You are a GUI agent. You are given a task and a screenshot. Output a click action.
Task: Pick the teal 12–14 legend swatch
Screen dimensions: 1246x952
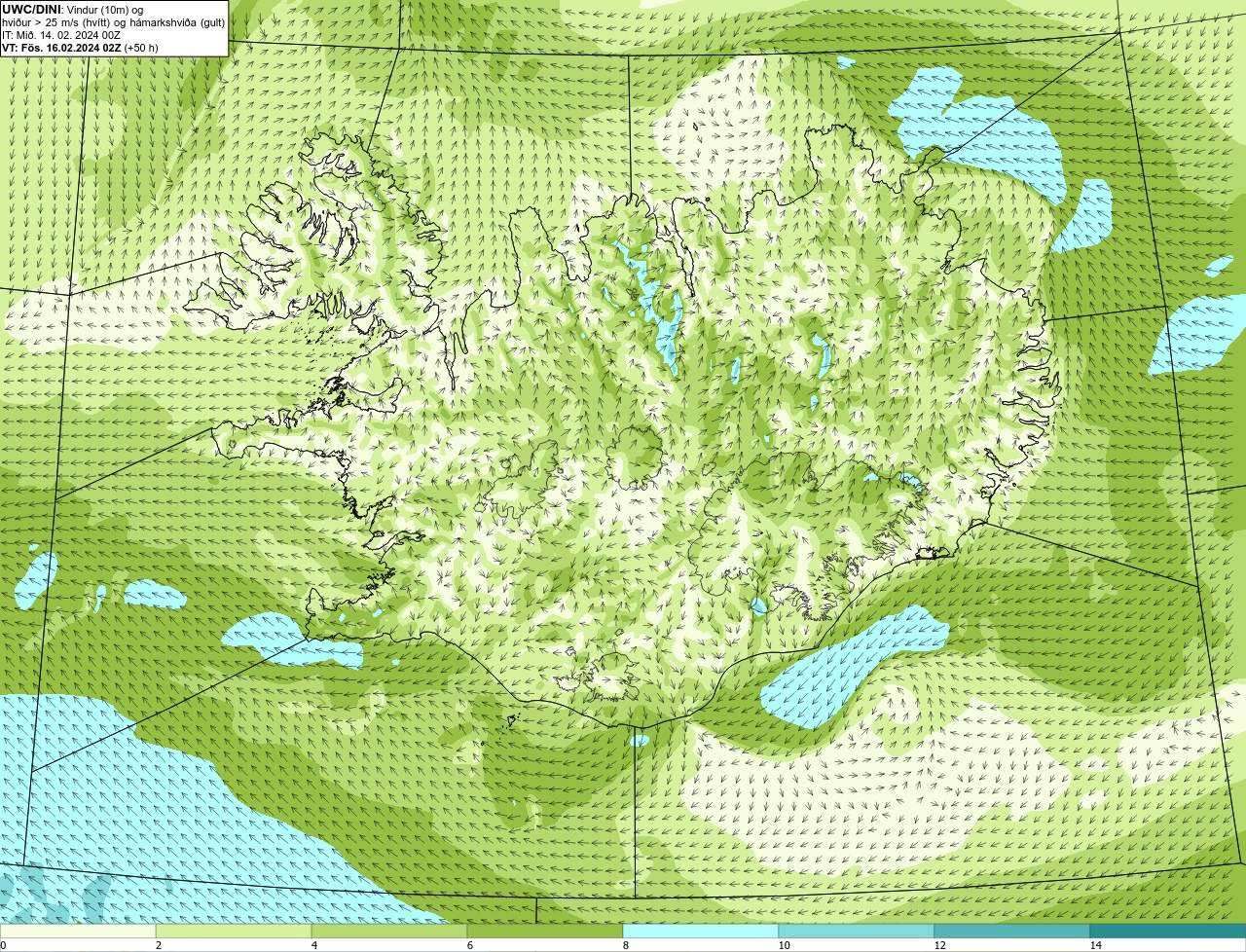(1012, 931)
